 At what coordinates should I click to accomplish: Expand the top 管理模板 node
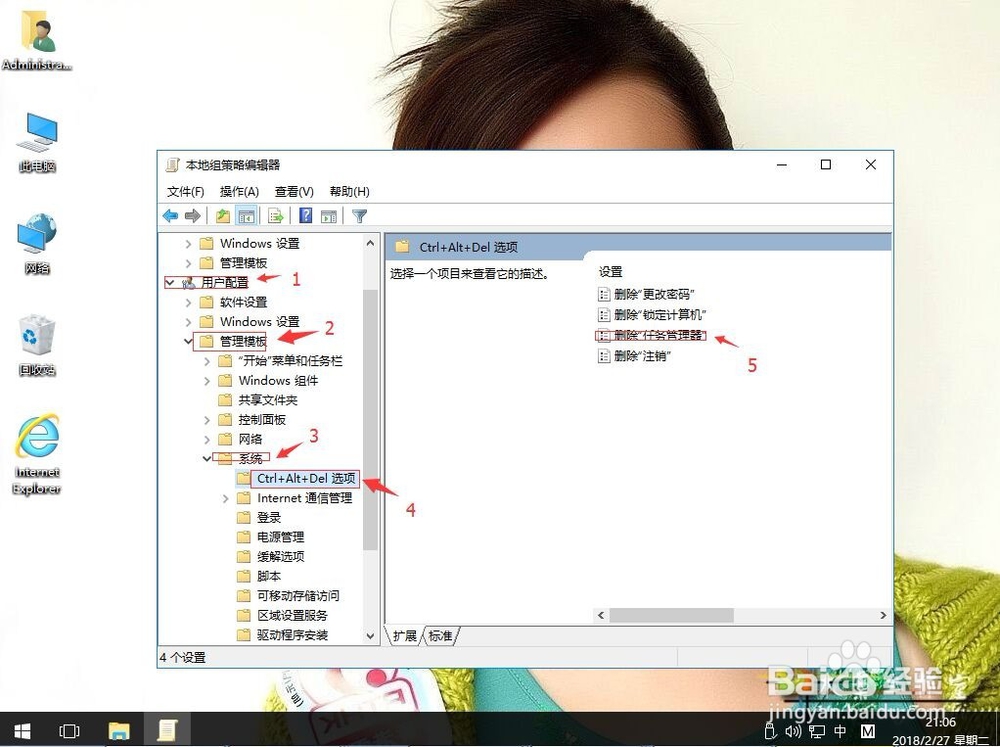click(188, 263)
